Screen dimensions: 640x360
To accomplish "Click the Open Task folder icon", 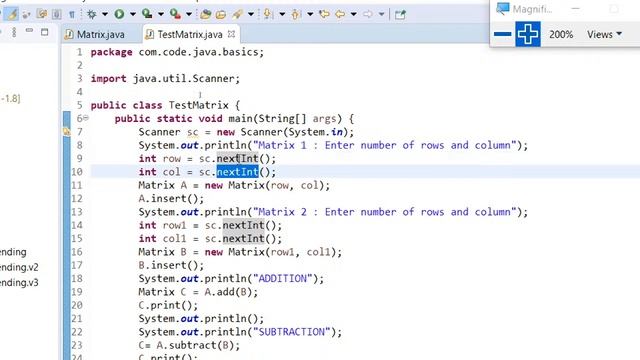I will point(221,15).
